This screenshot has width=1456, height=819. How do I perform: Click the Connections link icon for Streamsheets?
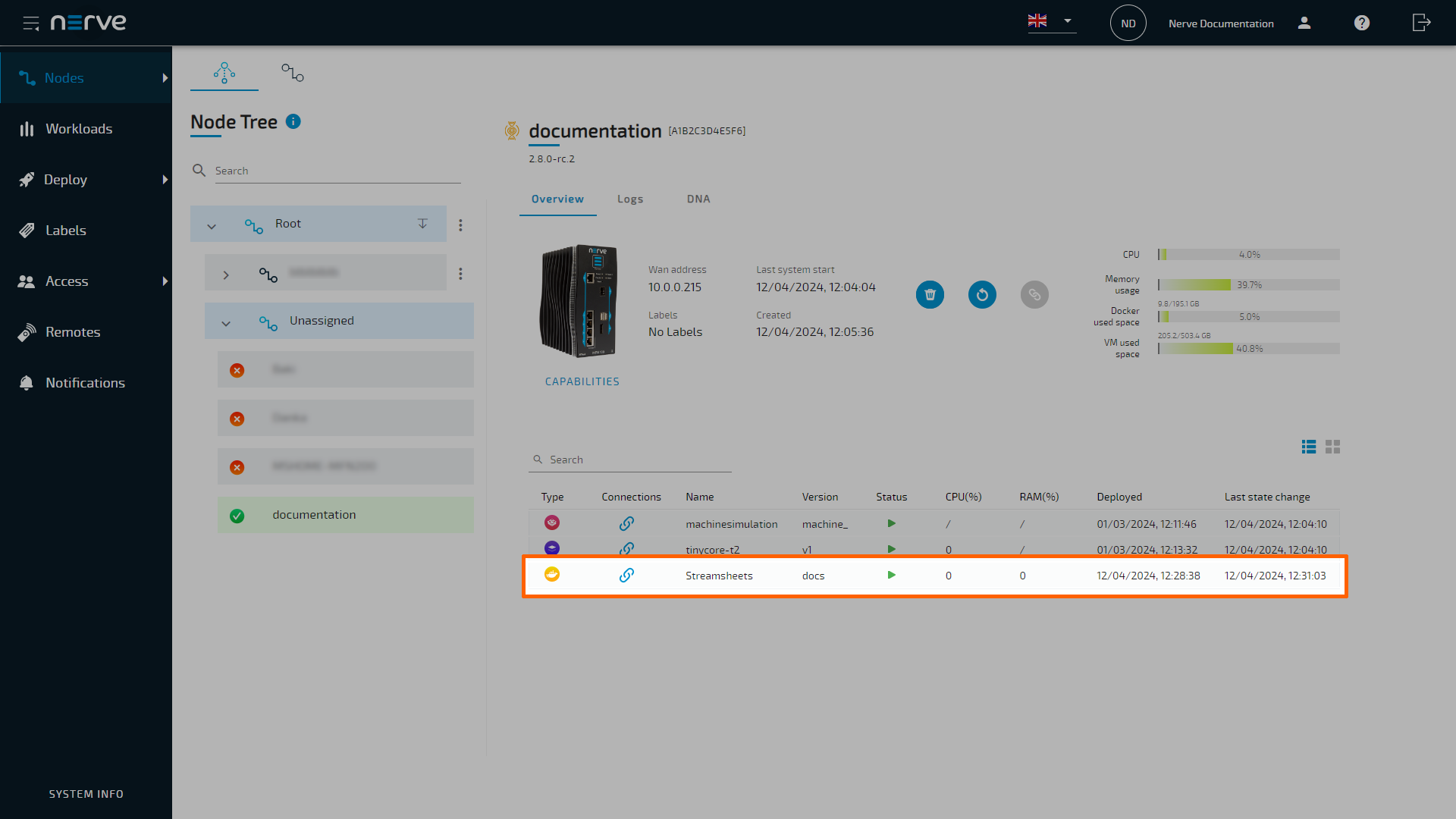tap(627, 575)
